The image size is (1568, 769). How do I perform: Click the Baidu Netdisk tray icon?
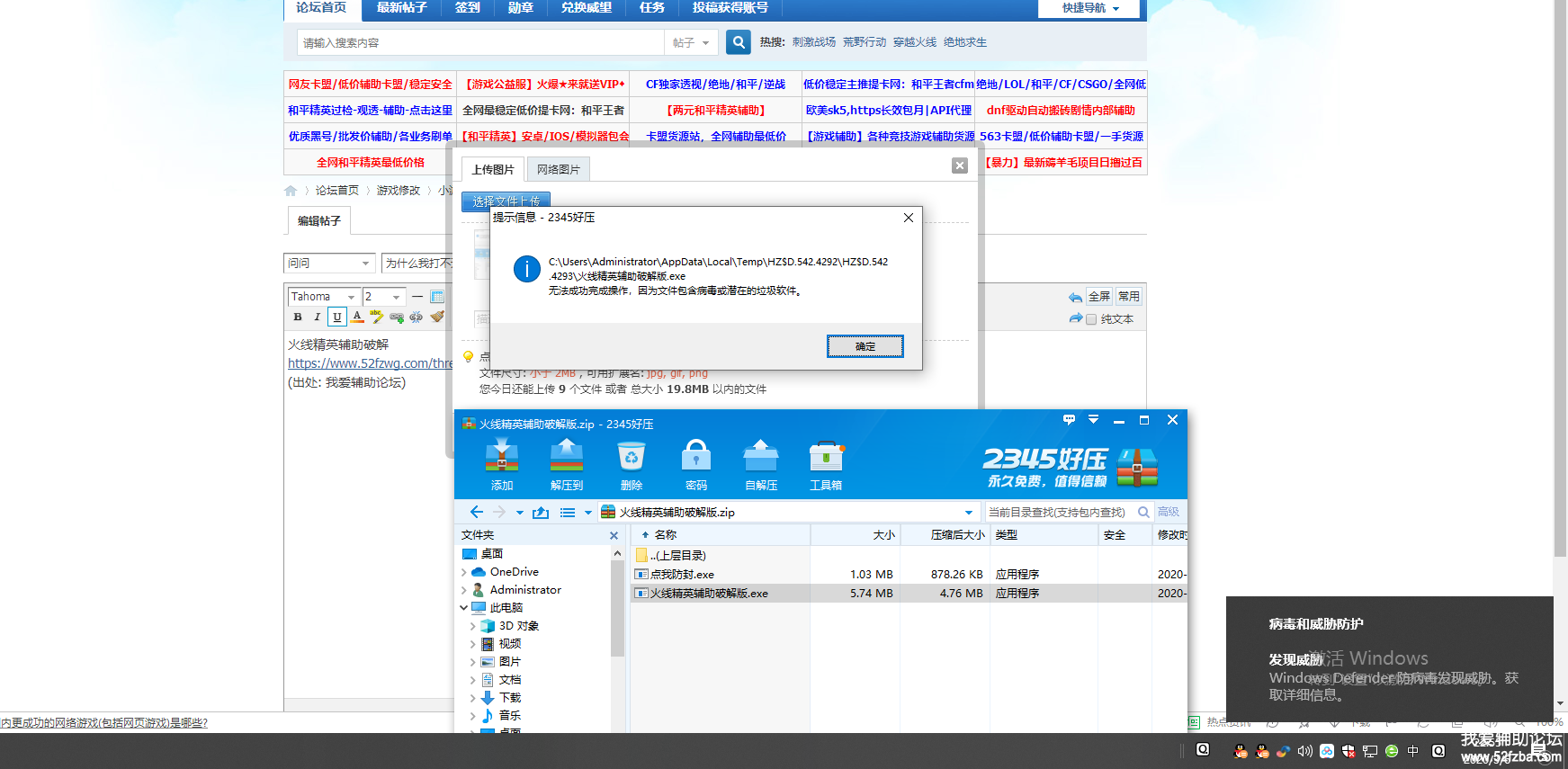[x=1327, y=751]
